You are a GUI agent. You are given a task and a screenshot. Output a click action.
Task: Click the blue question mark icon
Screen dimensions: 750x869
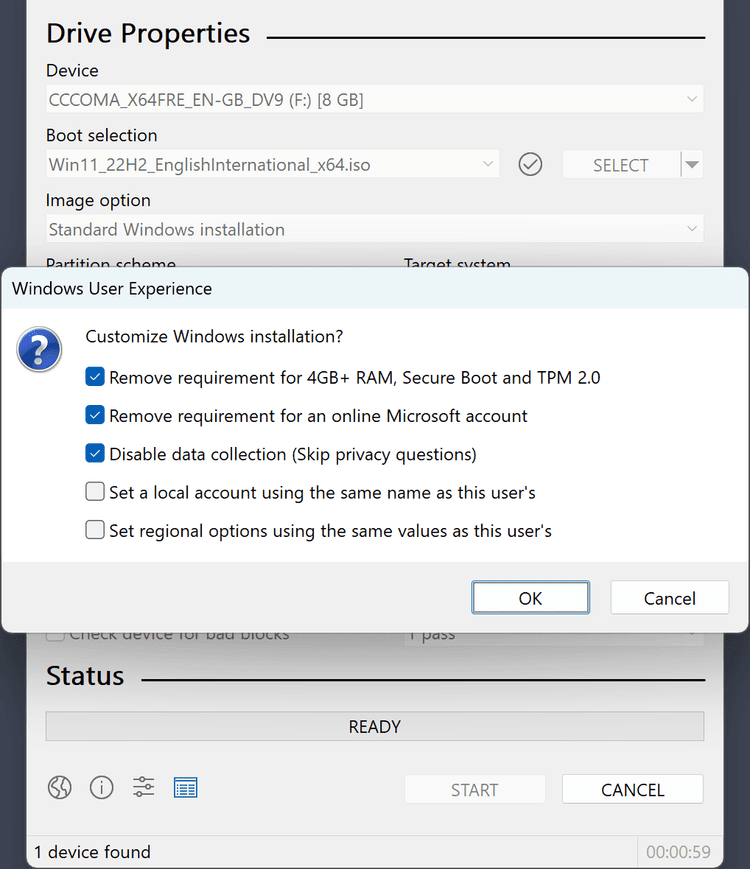(x=40, y=351)
